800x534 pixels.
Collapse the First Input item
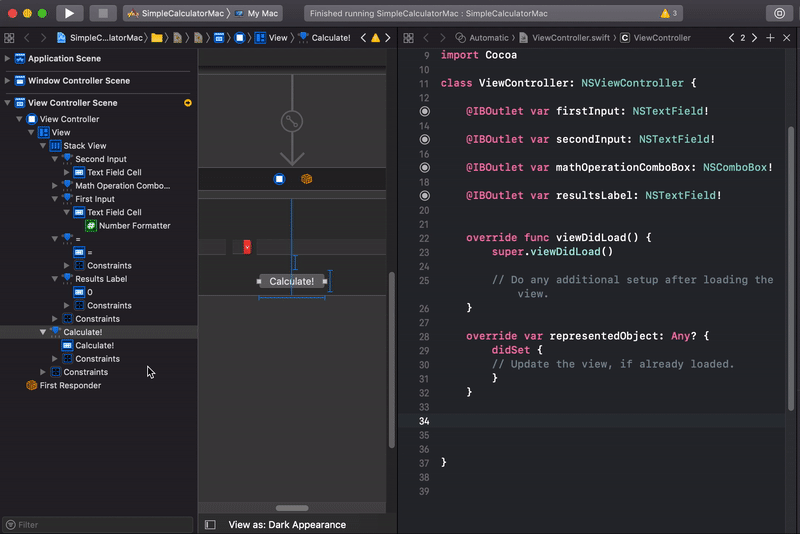[x=55, y=199]
